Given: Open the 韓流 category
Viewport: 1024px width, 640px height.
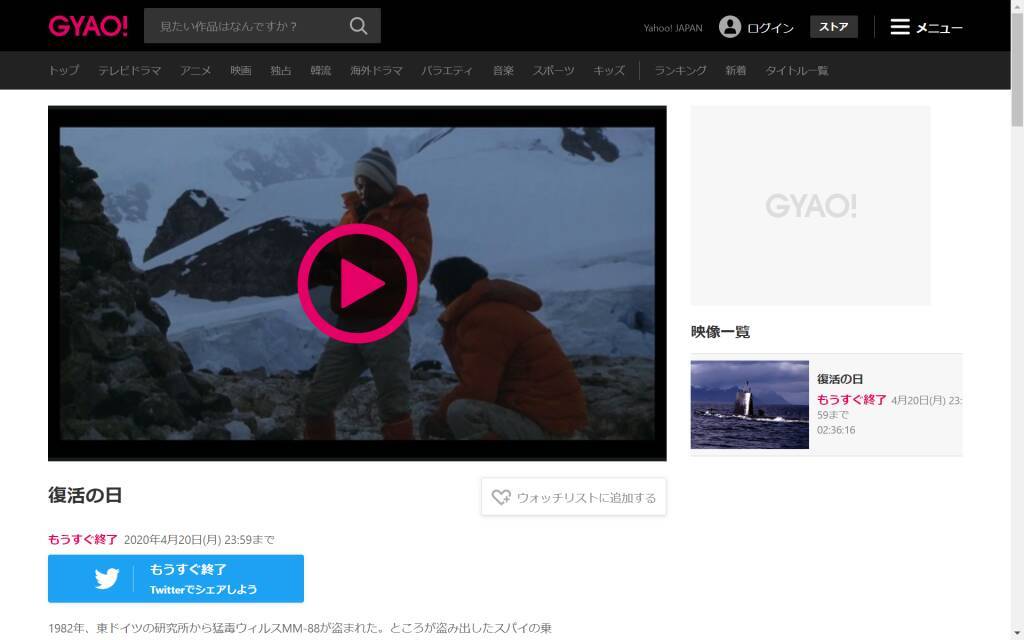Looking at the screenshot, I should click(x=321, y=71).
